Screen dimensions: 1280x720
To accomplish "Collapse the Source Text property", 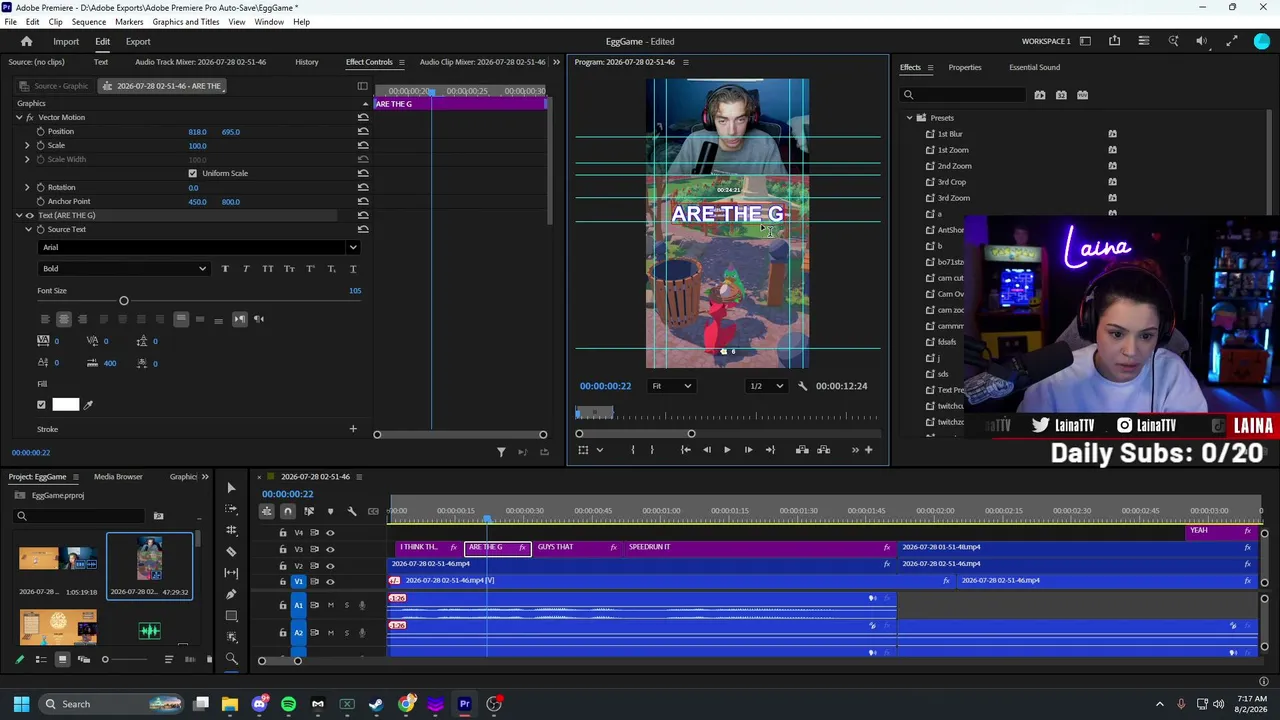I will click(27, 229).
